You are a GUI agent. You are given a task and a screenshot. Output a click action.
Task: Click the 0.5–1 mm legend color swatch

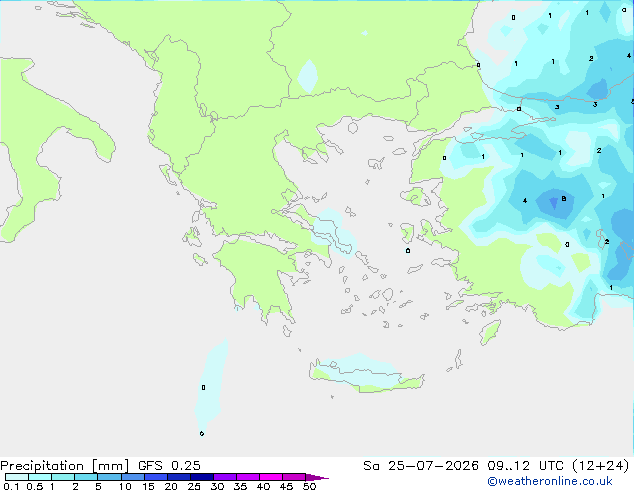tap(40, 477)
